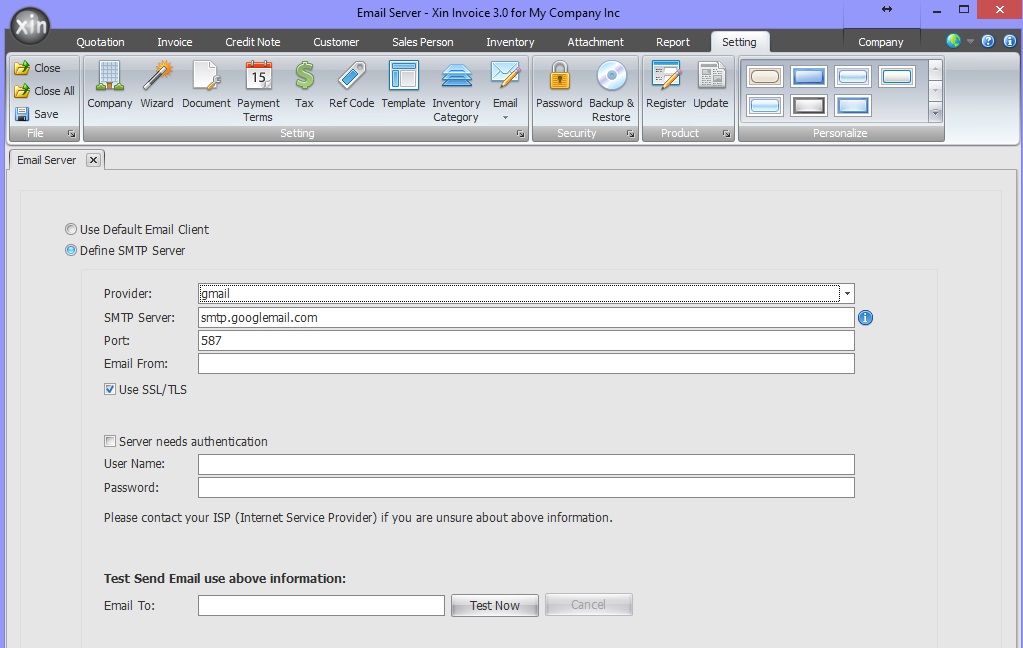
Task: Pick the gray silver theme swatch
Action: [808, 105]
